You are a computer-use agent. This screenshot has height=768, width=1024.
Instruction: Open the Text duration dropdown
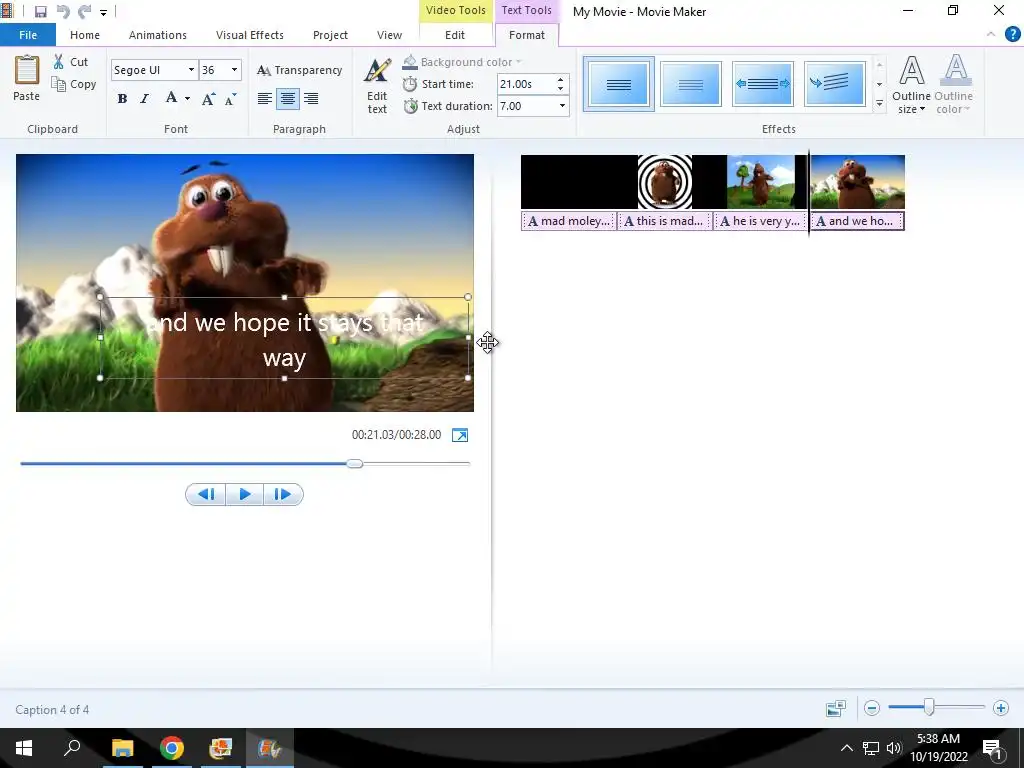coord(562,106)
